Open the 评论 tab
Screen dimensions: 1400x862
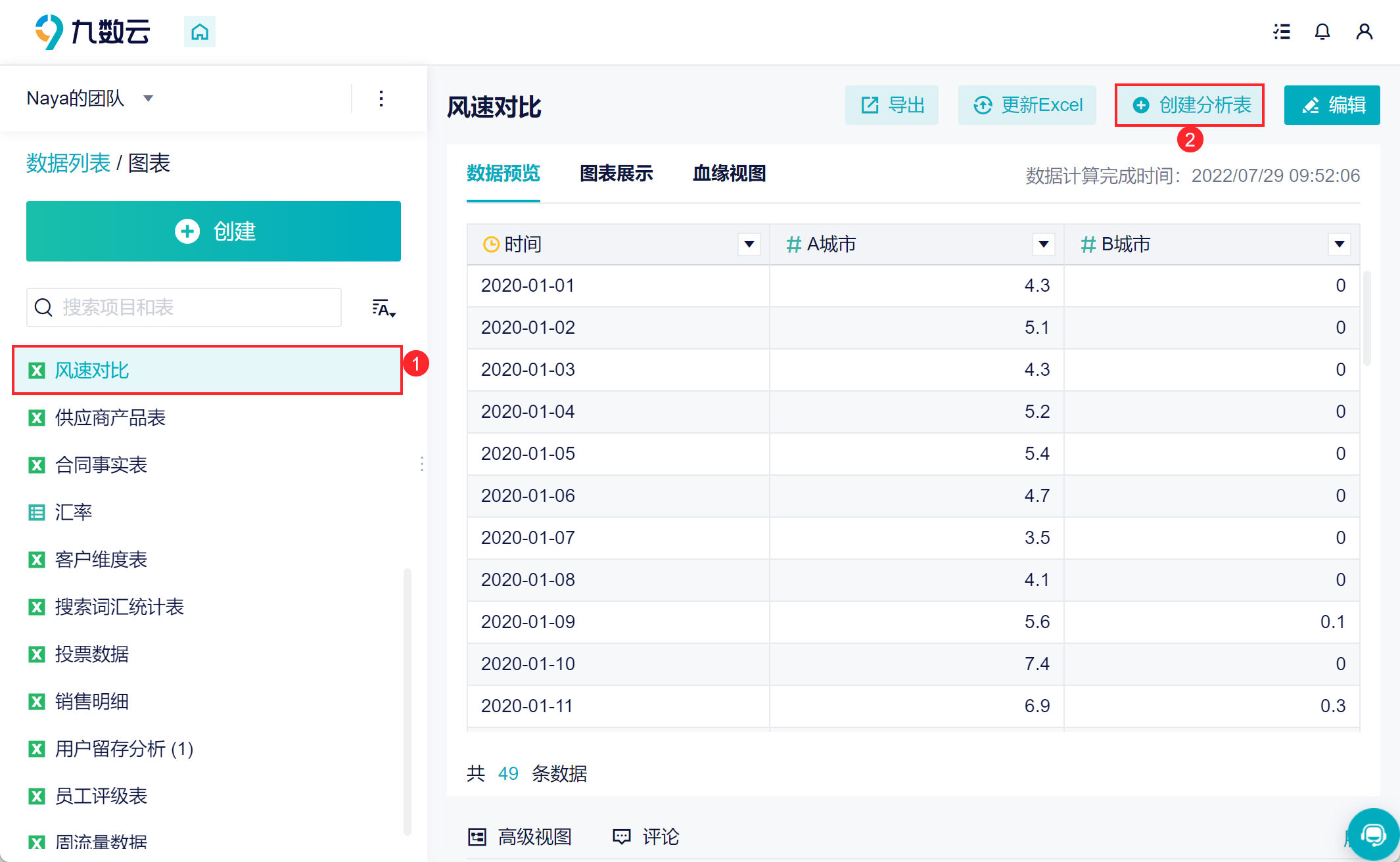coord(646,836)
